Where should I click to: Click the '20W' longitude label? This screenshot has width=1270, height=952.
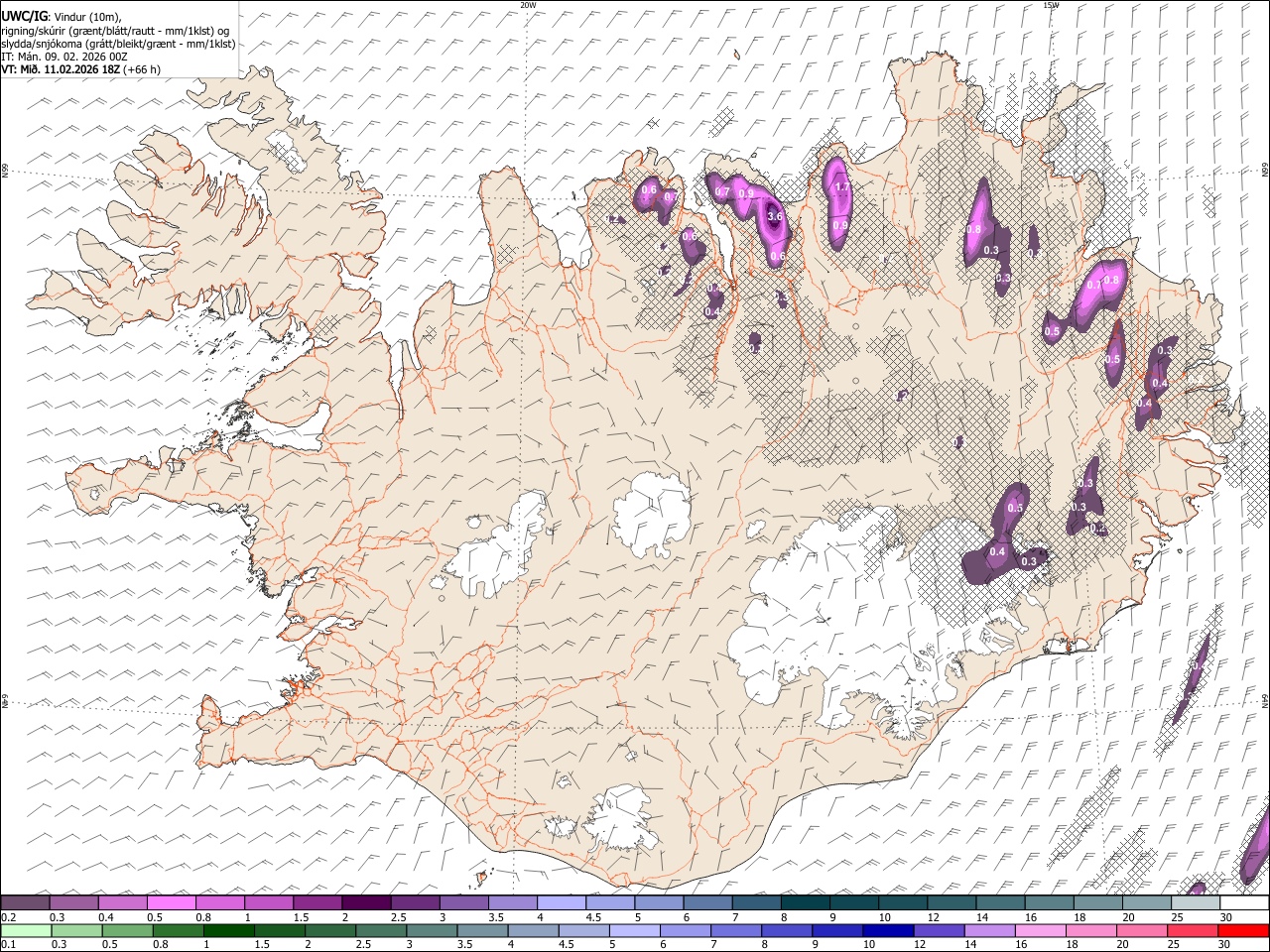[529, 5]
